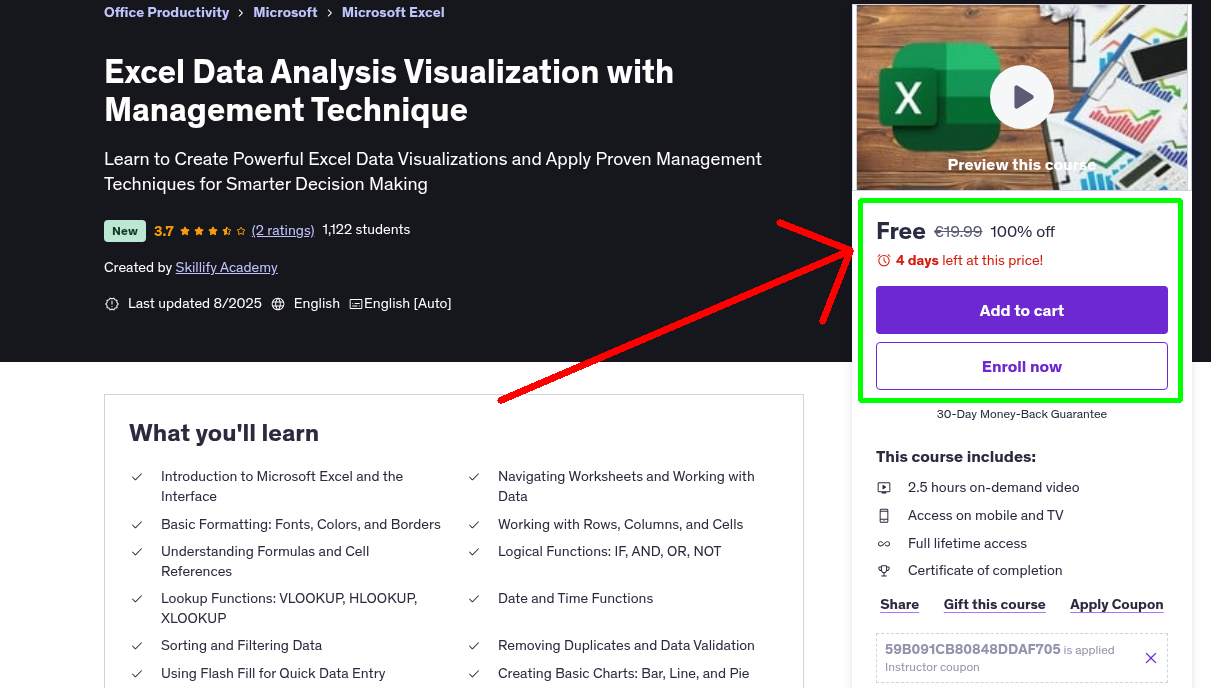The width and height of the screenshot is (1211, 688).
Task: Click the '3.7' rating number
Action: pyautogui.click(x=164, y=231)
